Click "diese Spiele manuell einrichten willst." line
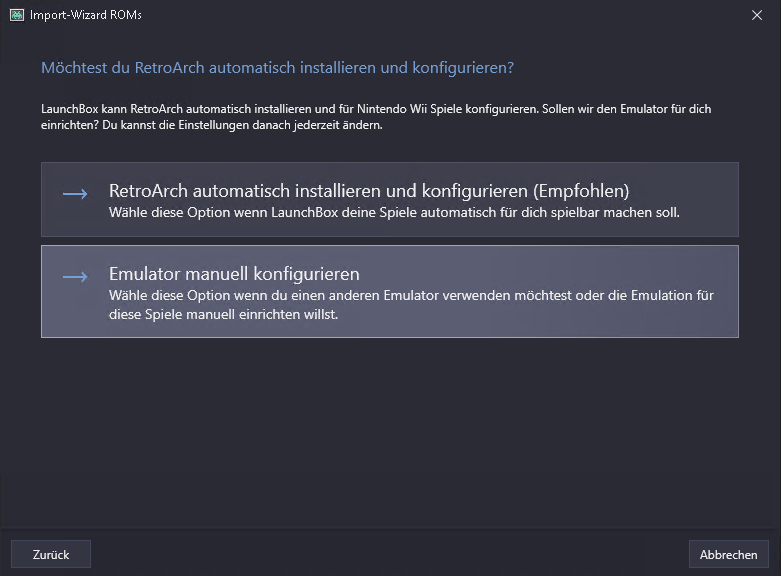Screen dimensions: 781x576 pyautogui.click(x=225, y=314)
